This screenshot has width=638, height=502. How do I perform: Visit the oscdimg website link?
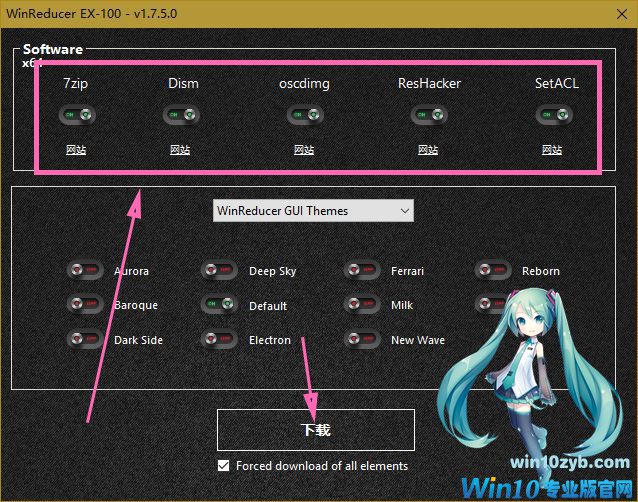tap(304, 150)
